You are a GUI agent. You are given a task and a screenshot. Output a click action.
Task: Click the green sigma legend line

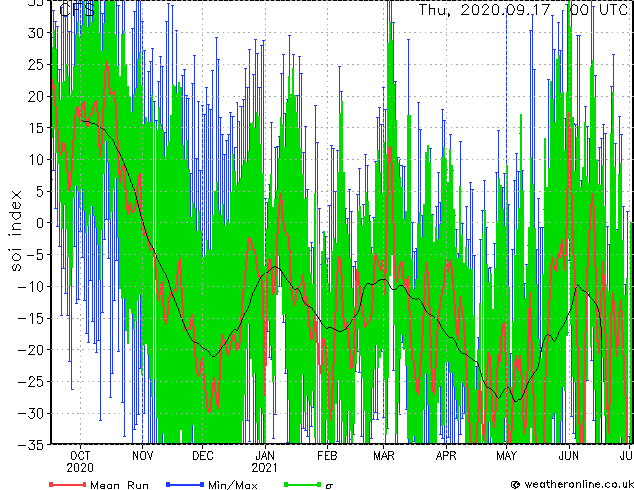[x=303, y=484]
